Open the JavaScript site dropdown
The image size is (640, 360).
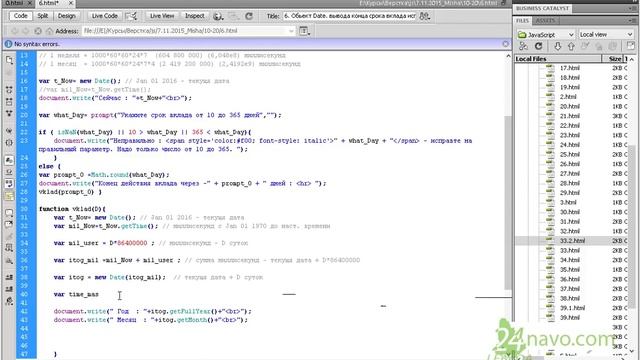click(546, 35)
